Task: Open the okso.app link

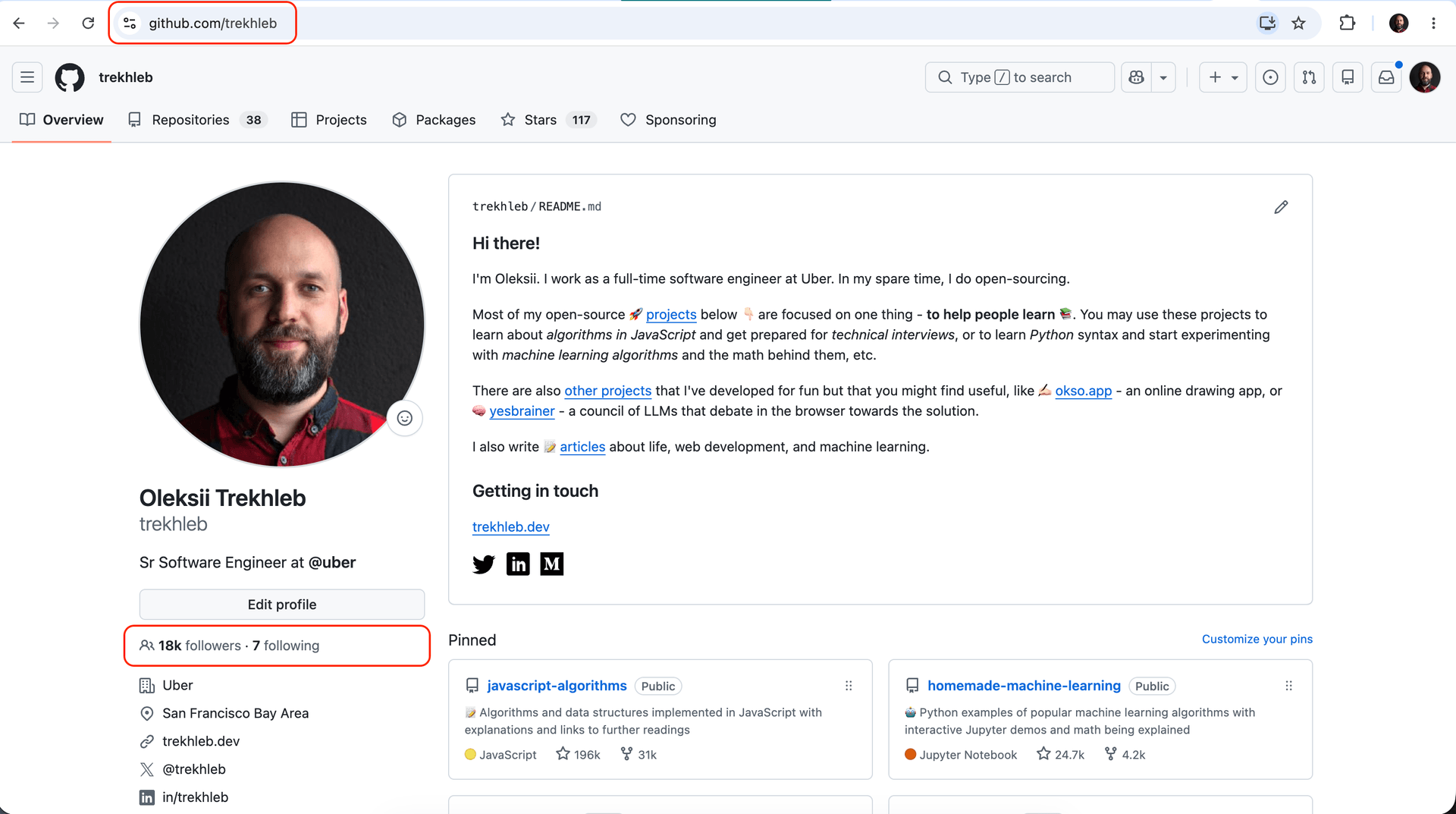Action: [1083, 391]
